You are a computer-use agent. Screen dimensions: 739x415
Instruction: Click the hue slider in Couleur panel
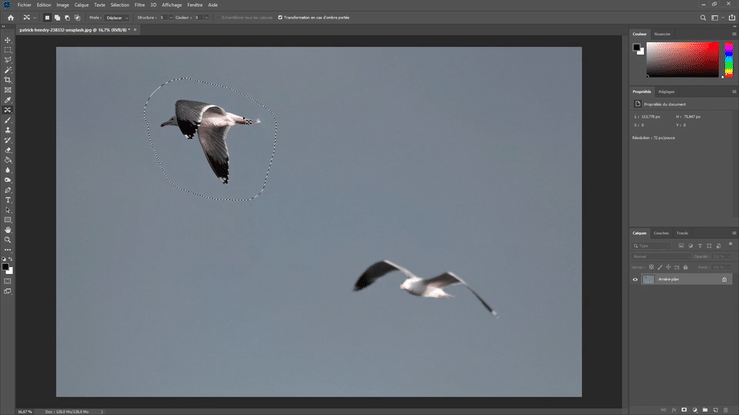click(x=729, y=59)
